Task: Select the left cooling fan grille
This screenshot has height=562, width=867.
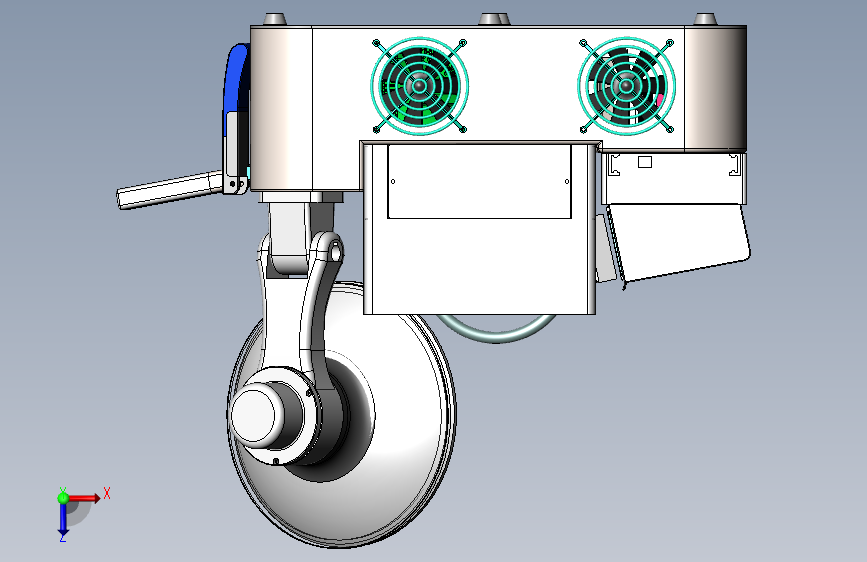Action: pyautogui.click(x=420, y=86)
